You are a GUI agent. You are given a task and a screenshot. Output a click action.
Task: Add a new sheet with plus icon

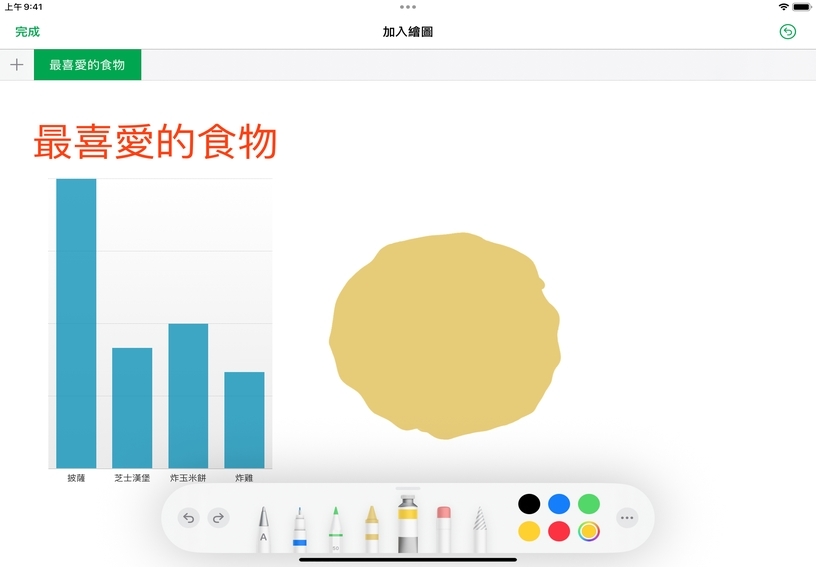17,65
